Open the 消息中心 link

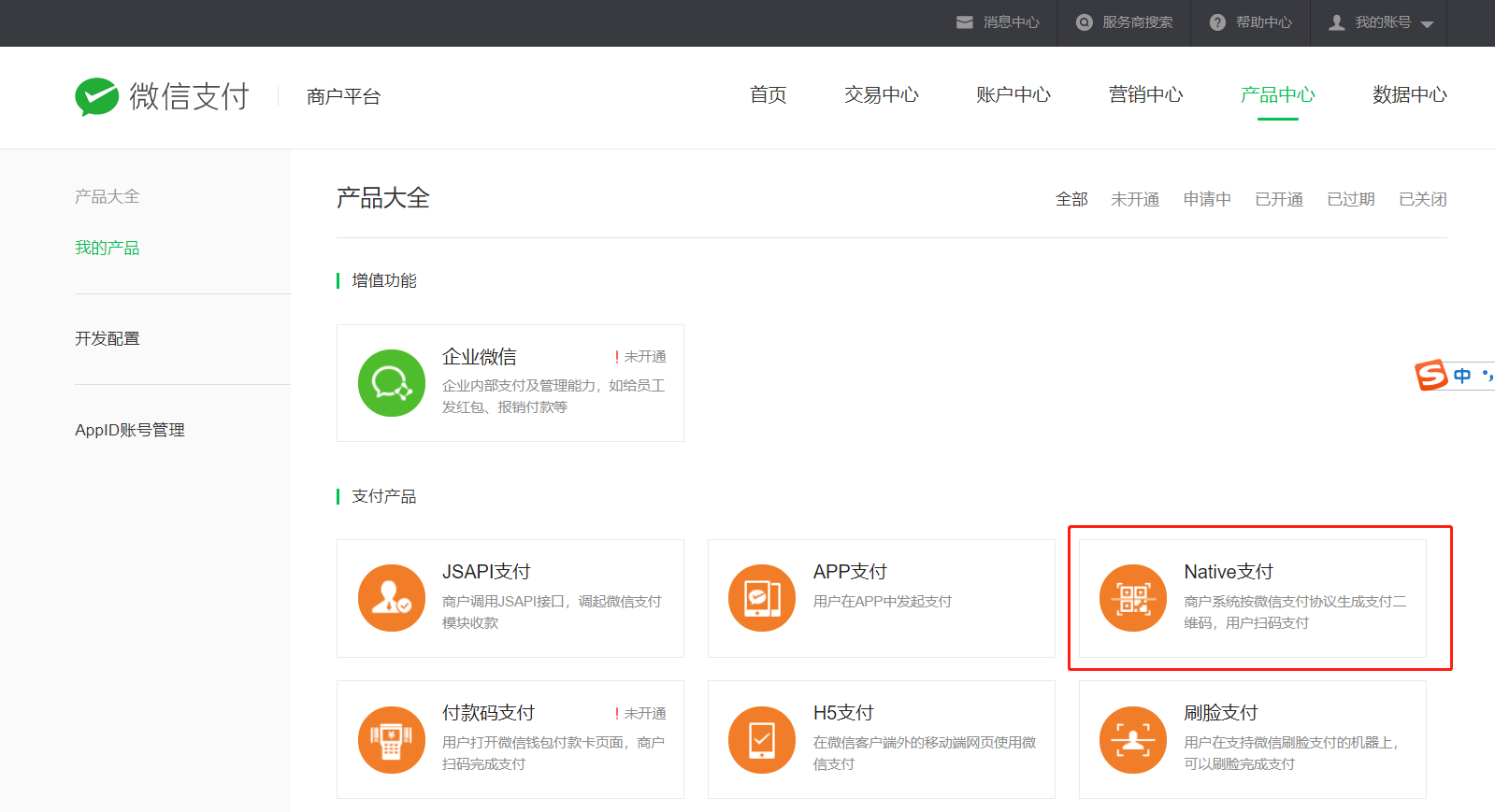point(1012,22)
